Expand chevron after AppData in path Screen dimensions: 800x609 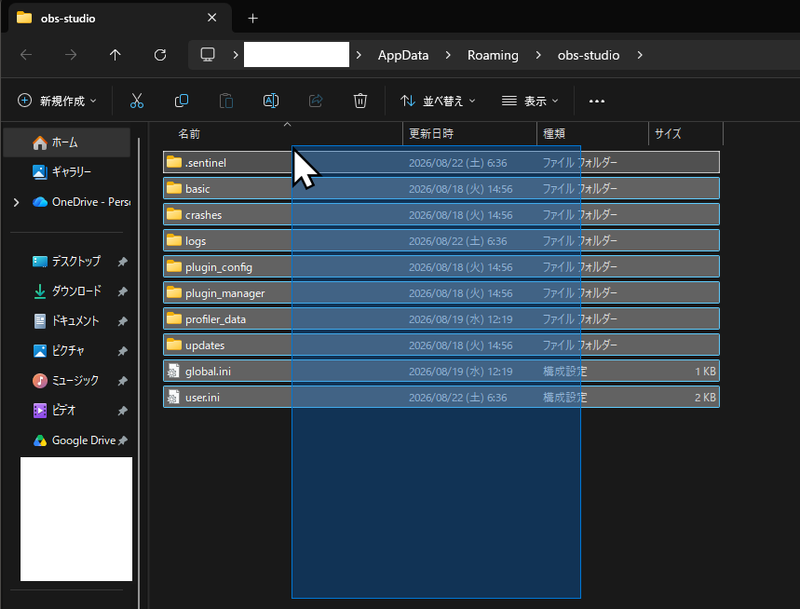pyautogui.click(x=448, y=55)
